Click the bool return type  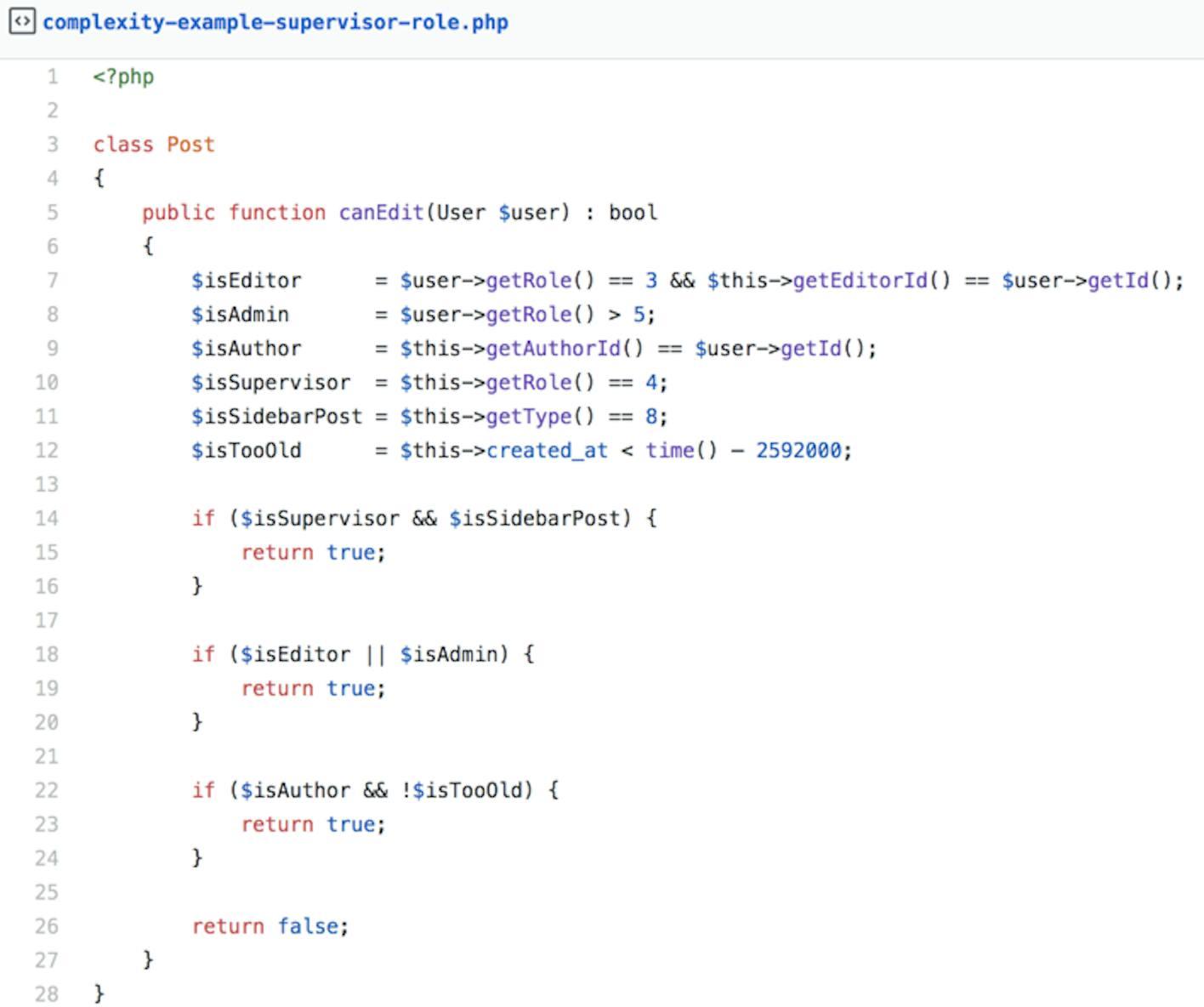633,213
